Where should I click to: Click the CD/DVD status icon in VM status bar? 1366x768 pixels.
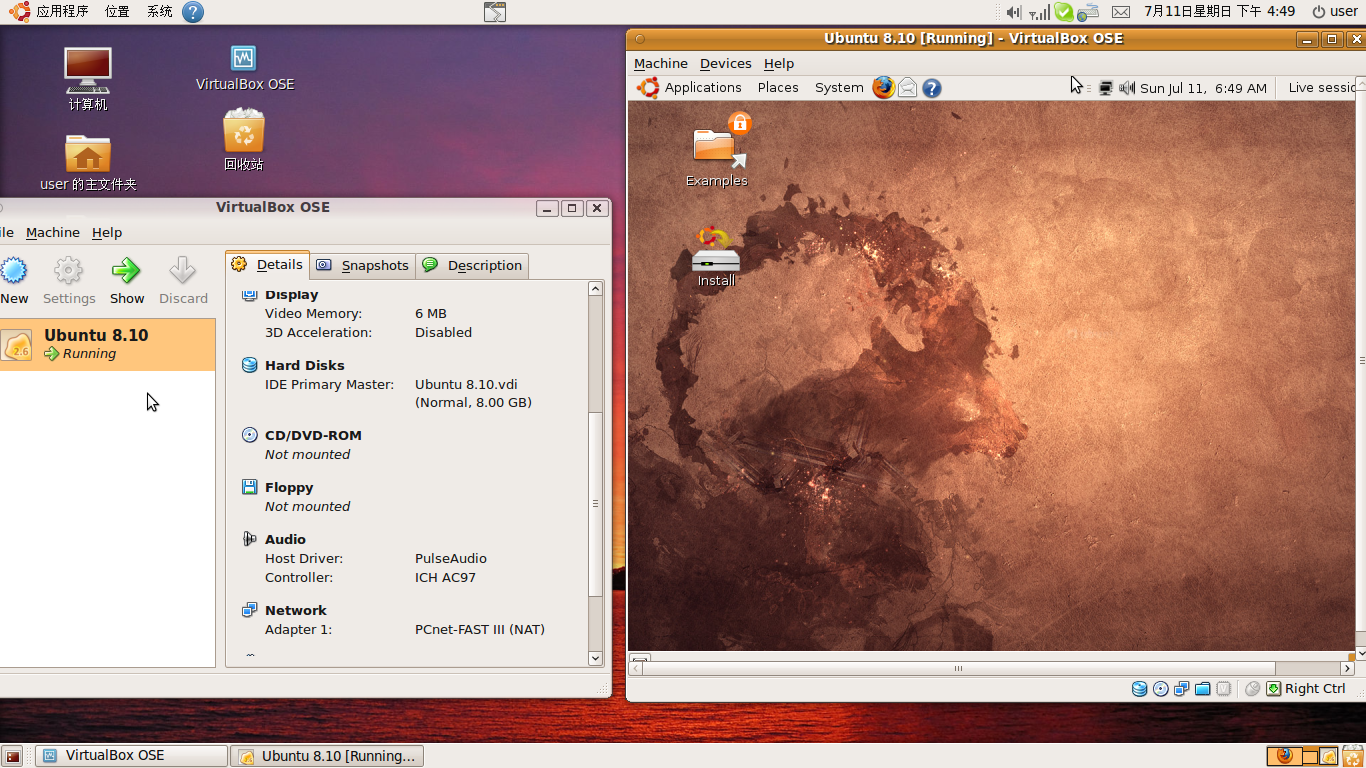[x=1159, y=689]
